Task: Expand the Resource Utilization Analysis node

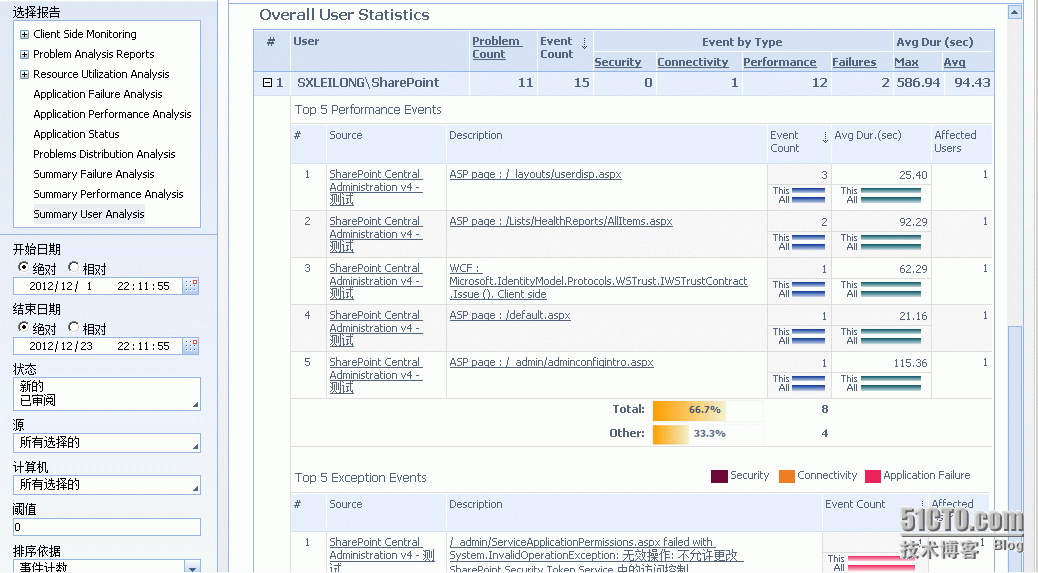Action: [24, 74]
